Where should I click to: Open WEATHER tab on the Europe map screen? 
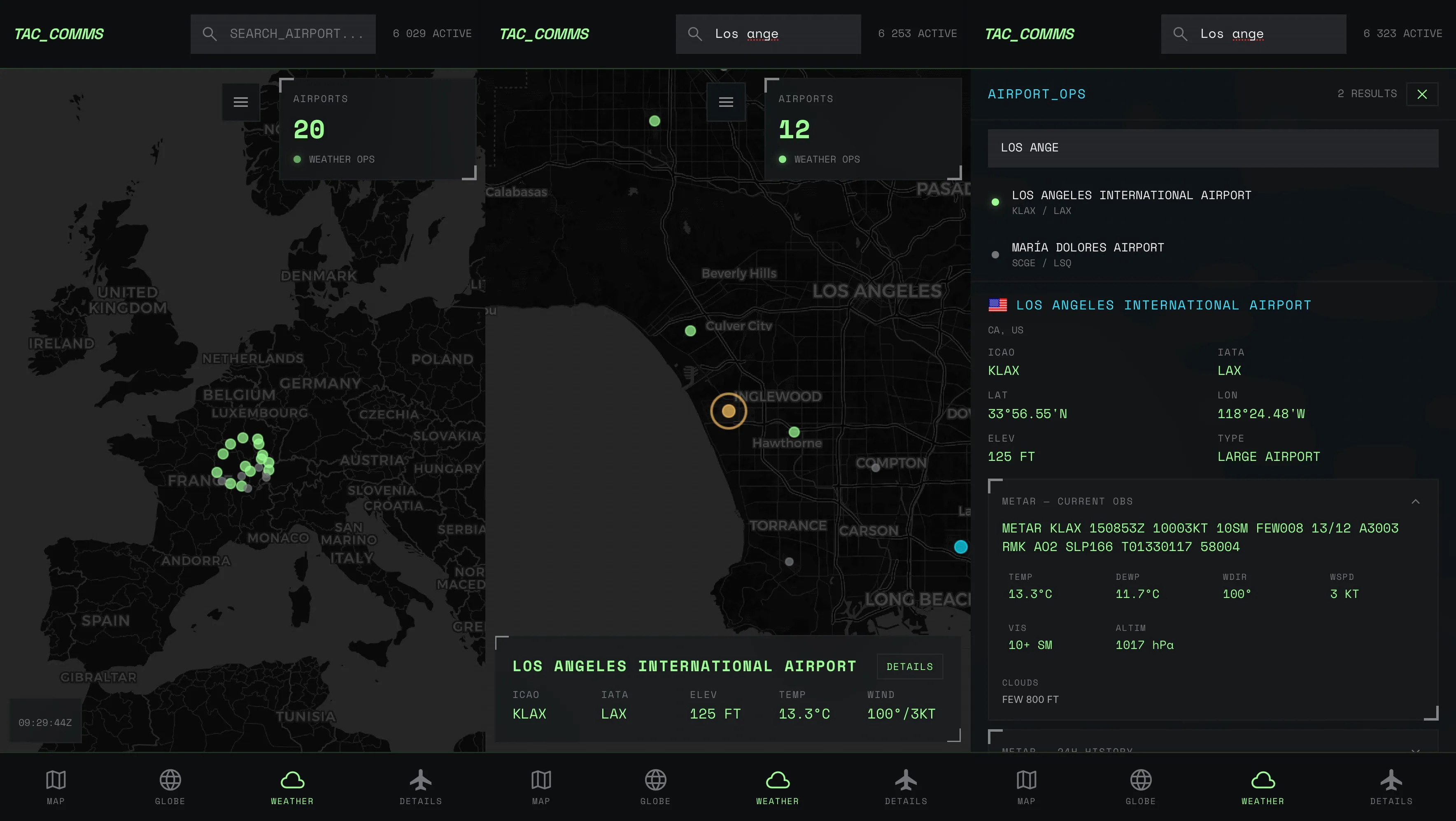point(292,787)
